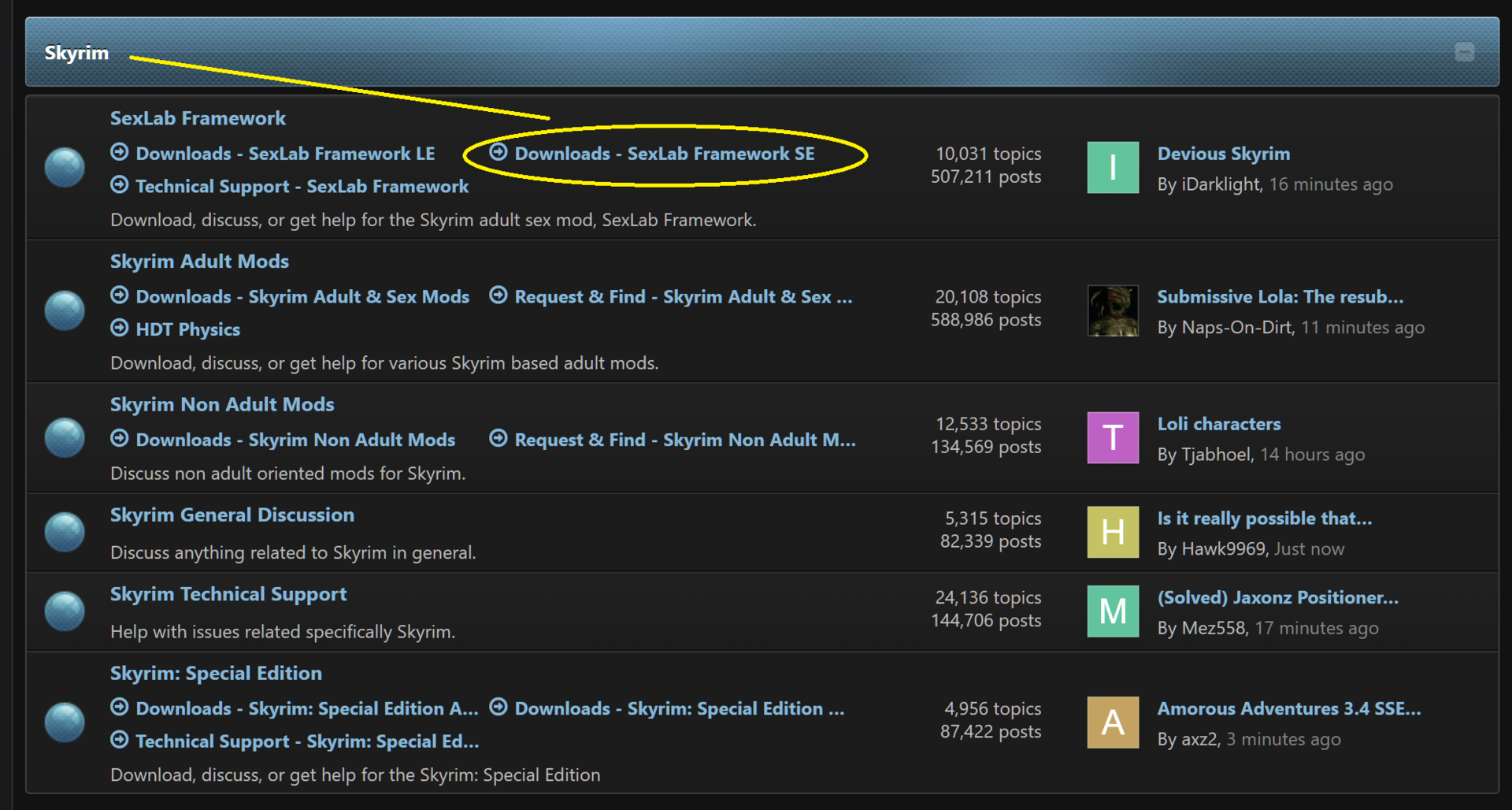Click the Skyrim Non Adult Mods status orb
Image resolution: width=1512 pixels, height=810 pixels.
(65, 437)
